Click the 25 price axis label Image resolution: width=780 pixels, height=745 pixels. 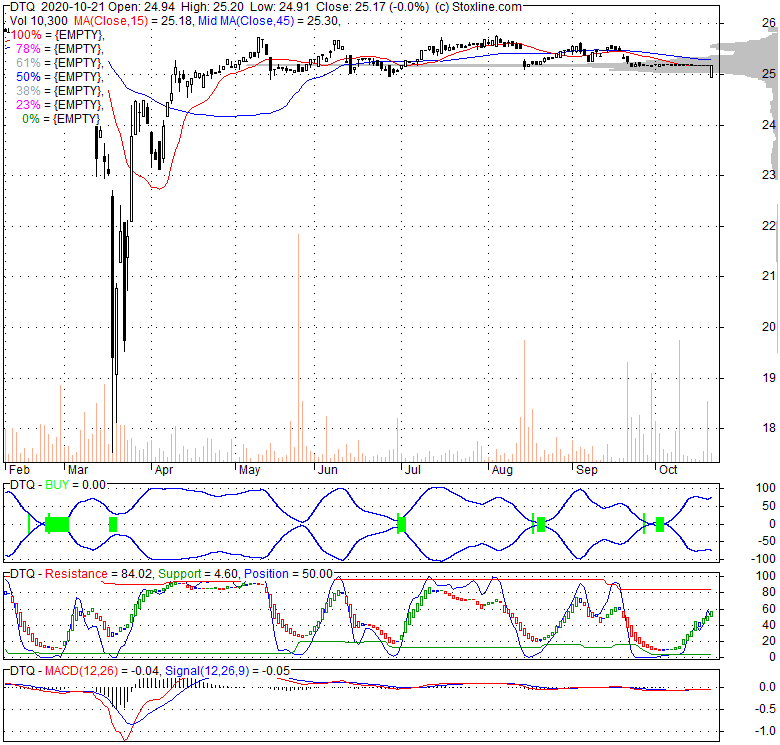[x=769, y=74]
